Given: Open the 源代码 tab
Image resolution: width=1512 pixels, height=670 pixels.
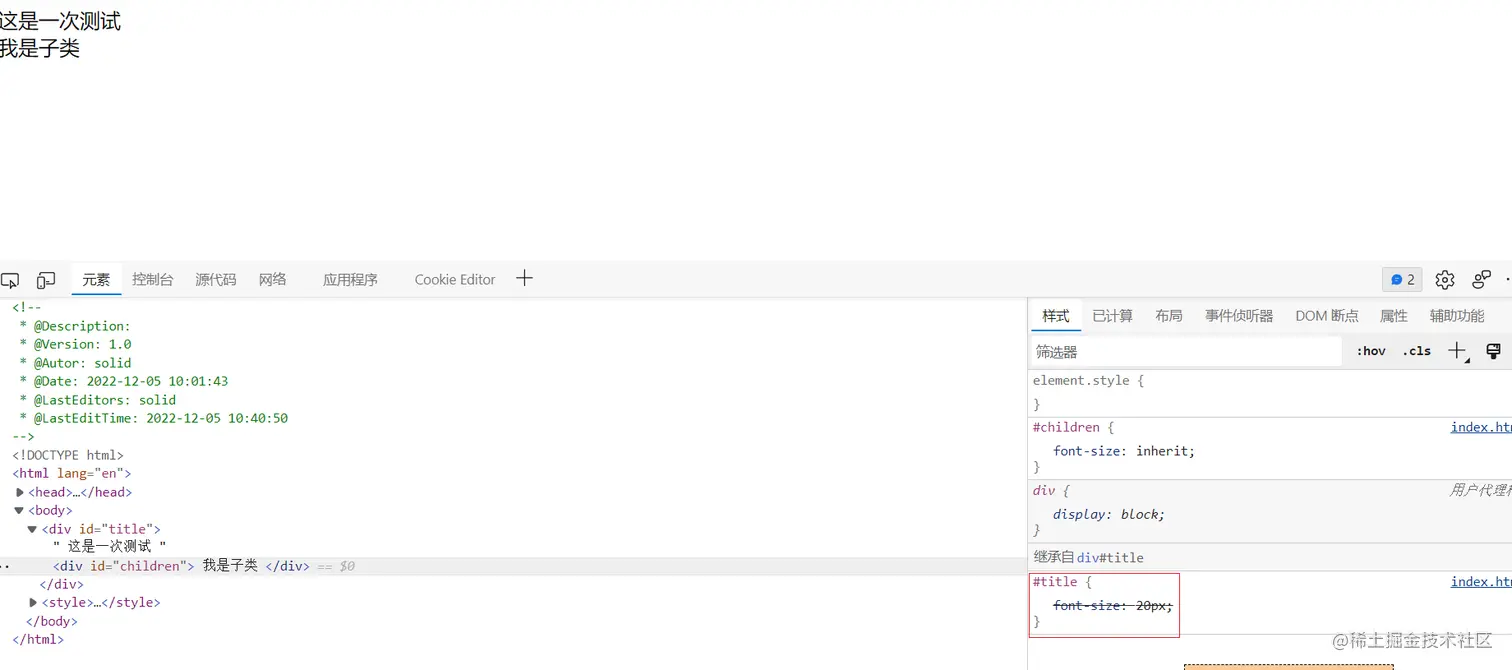Looking at the screenshot, I should tap(215, 280).
